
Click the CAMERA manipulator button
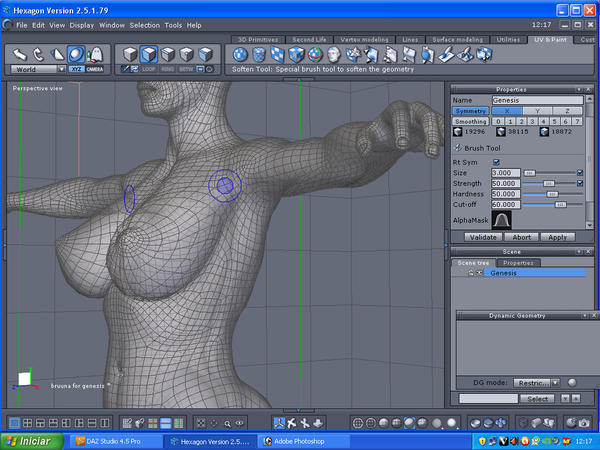click(x=95, y=69)
